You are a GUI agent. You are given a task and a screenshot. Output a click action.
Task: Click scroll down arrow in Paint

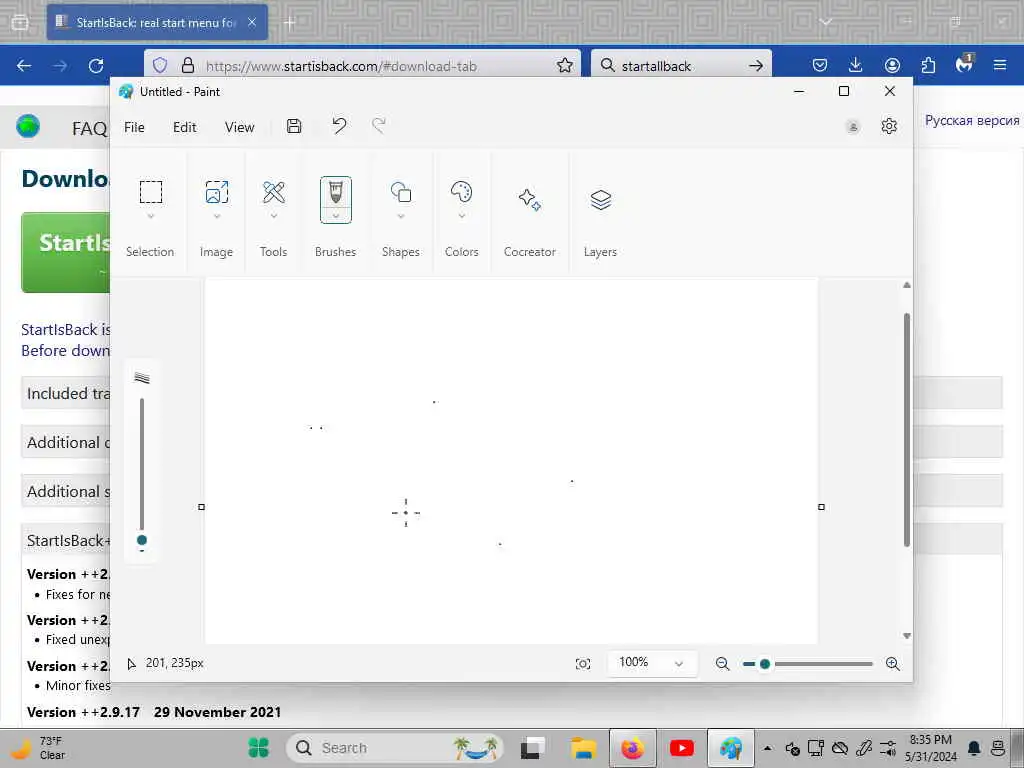coord(906,635)
